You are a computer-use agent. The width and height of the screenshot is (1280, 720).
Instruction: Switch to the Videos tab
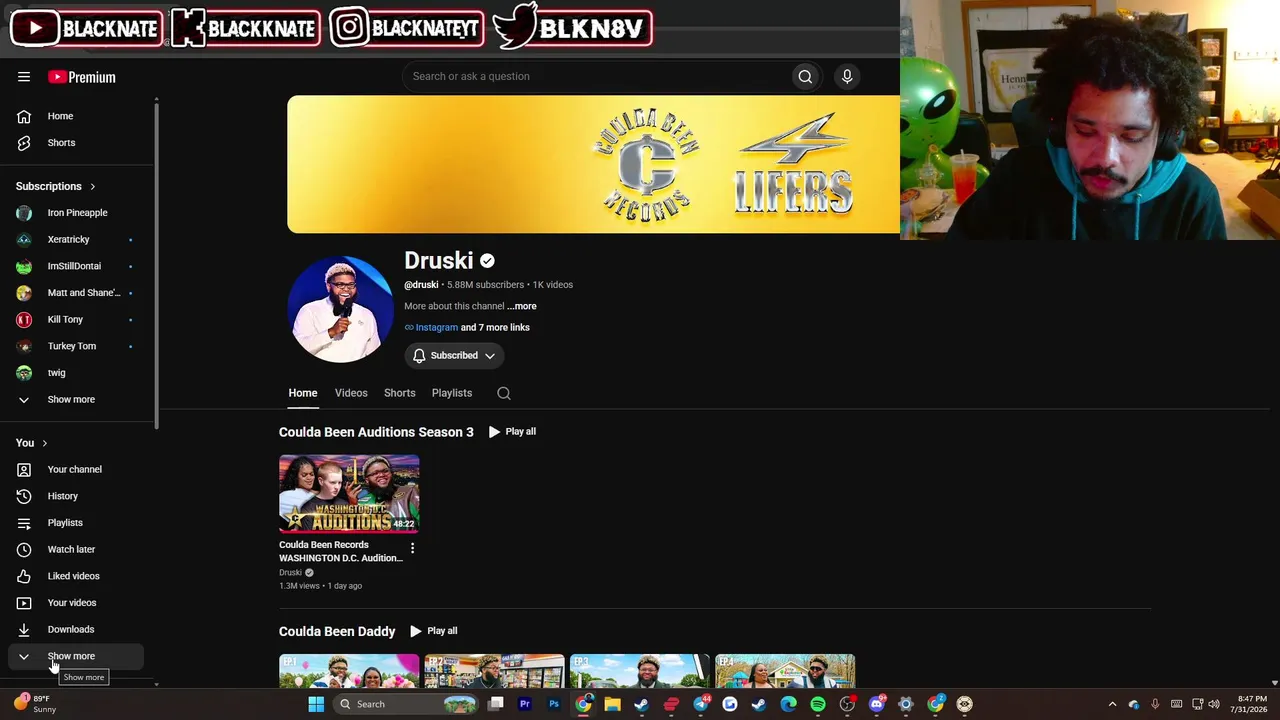pos(351,393)
